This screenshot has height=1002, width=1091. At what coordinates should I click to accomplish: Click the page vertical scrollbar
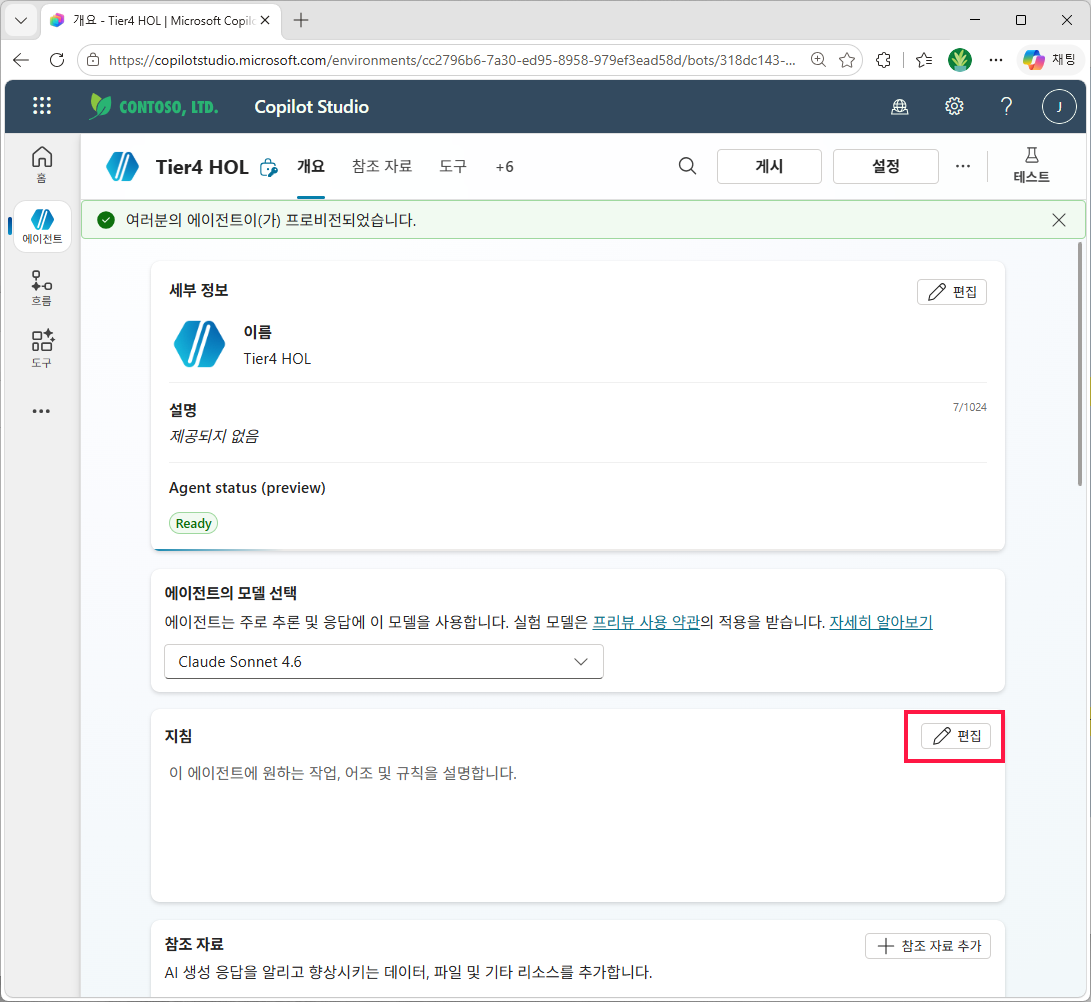pyautogui.click(x=1079, y=363)
